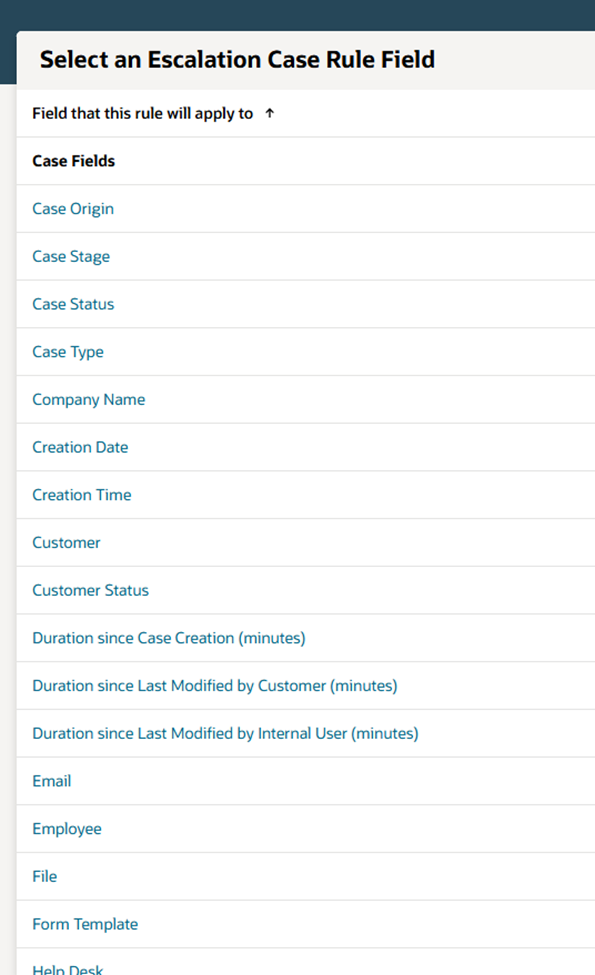Click the Case Fields group header
The image size is (595, 975).
[x=73, y=161]
